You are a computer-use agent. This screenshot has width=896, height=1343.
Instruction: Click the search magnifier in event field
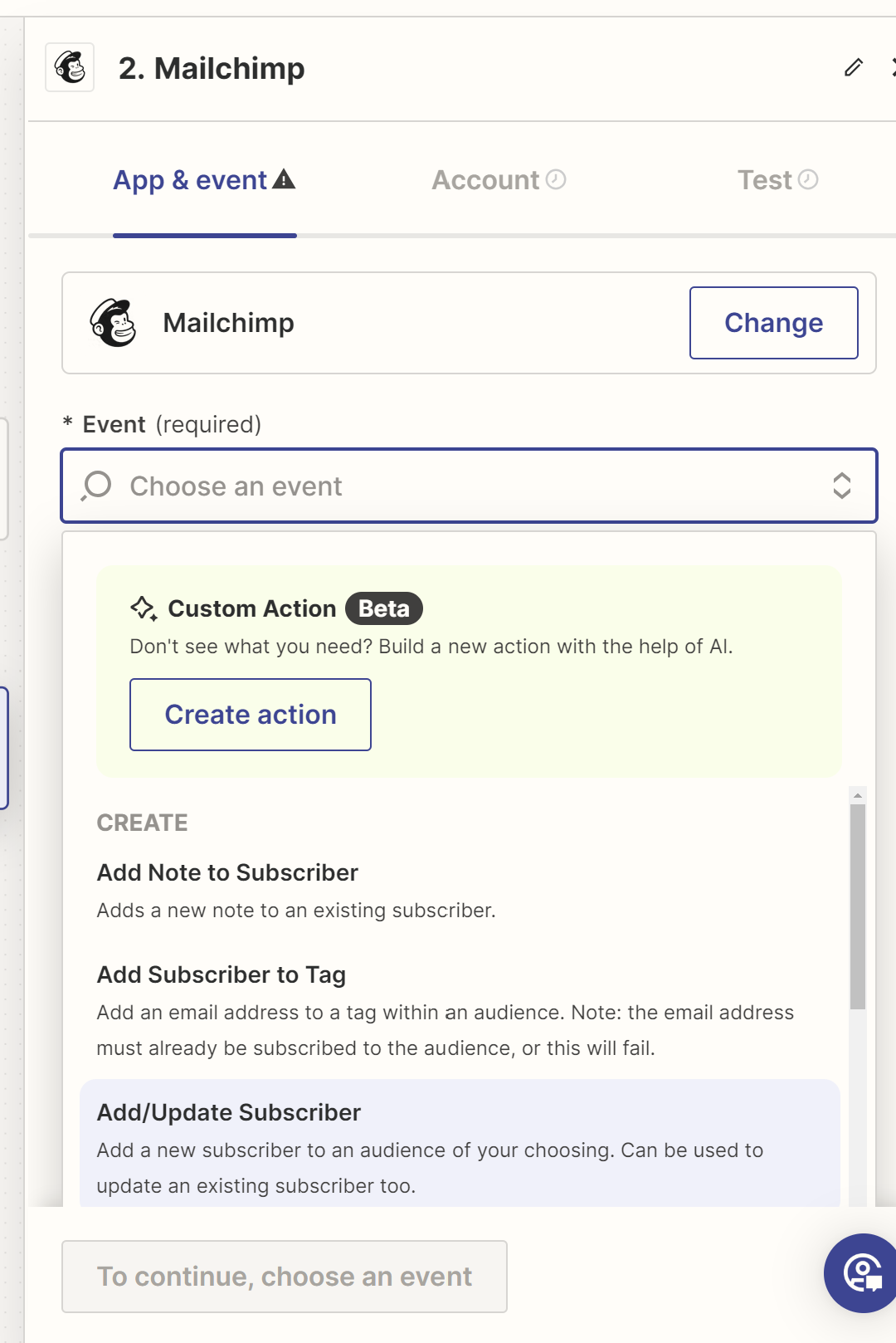point(96,486)
